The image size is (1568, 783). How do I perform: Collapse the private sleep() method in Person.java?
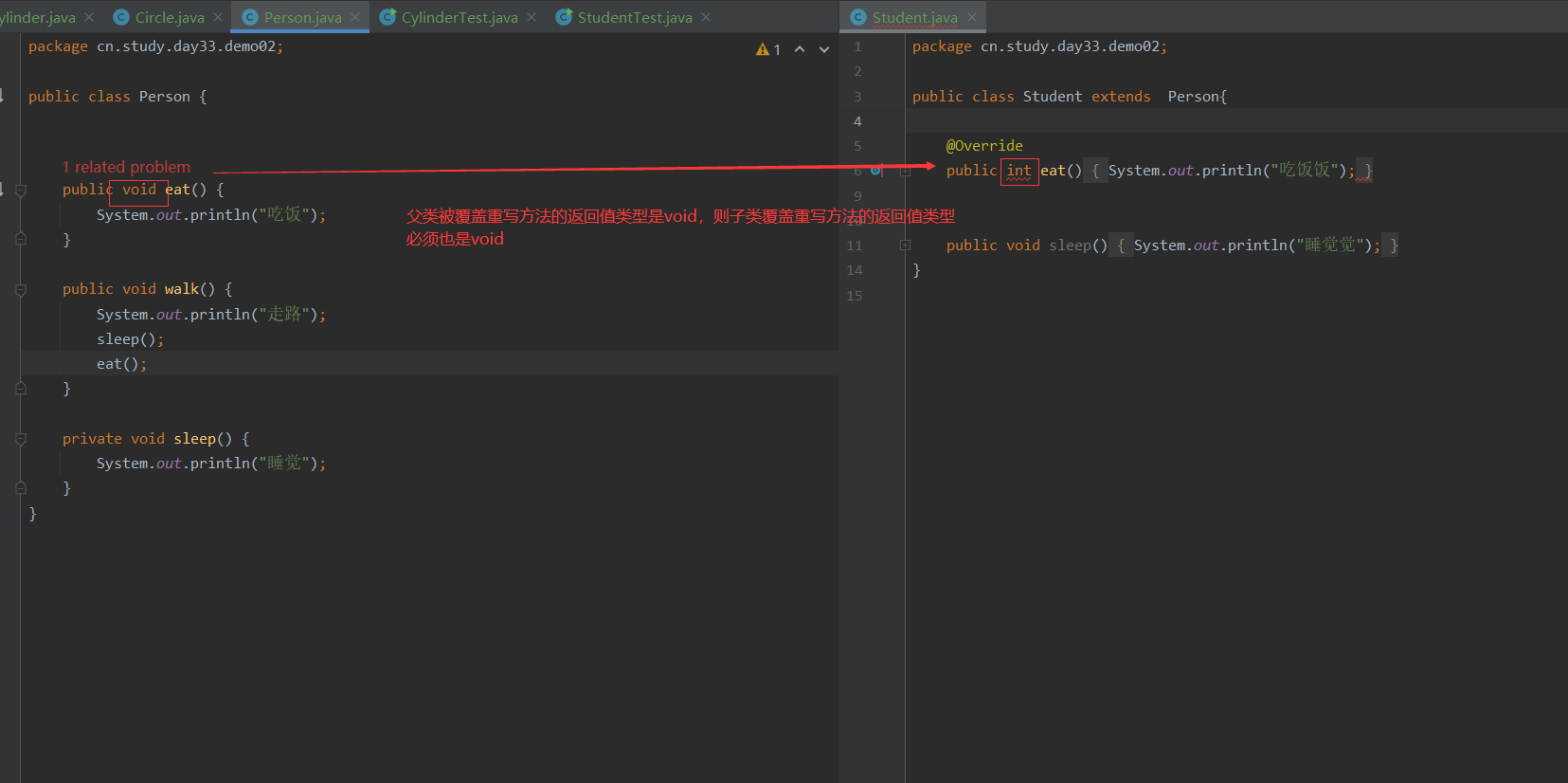point(20,439)
